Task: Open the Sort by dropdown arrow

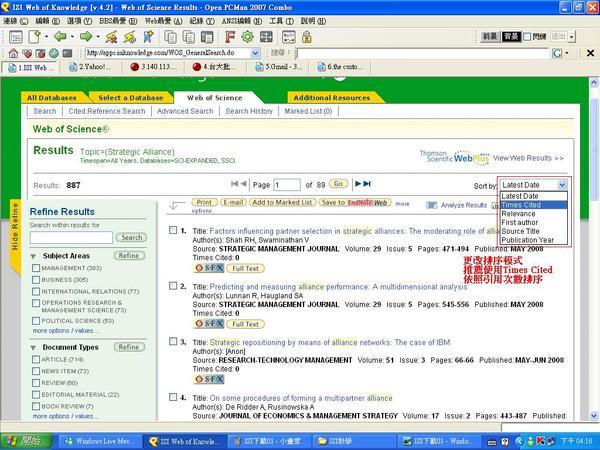Action: [x=562, y=185]
